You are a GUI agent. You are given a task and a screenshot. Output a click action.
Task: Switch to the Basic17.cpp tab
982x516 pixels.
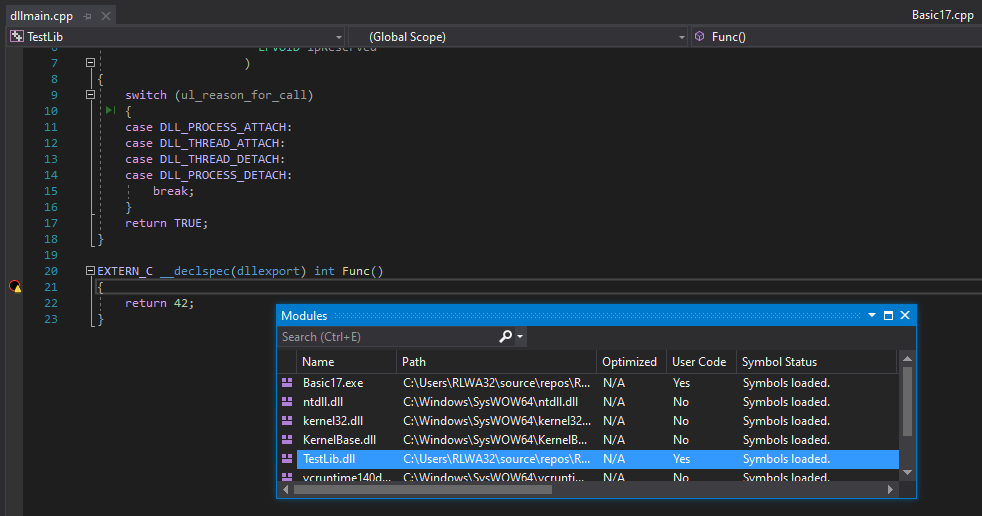[942, 16]
